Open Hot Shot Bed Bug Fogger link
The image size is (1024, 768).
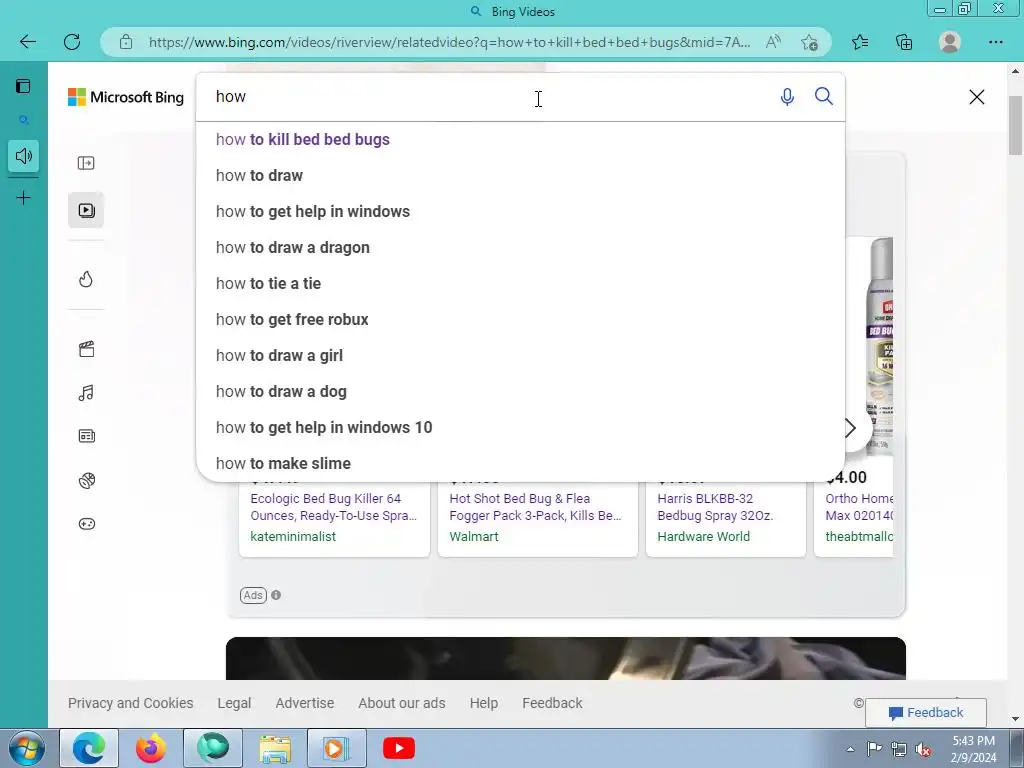tap(536, 507)
